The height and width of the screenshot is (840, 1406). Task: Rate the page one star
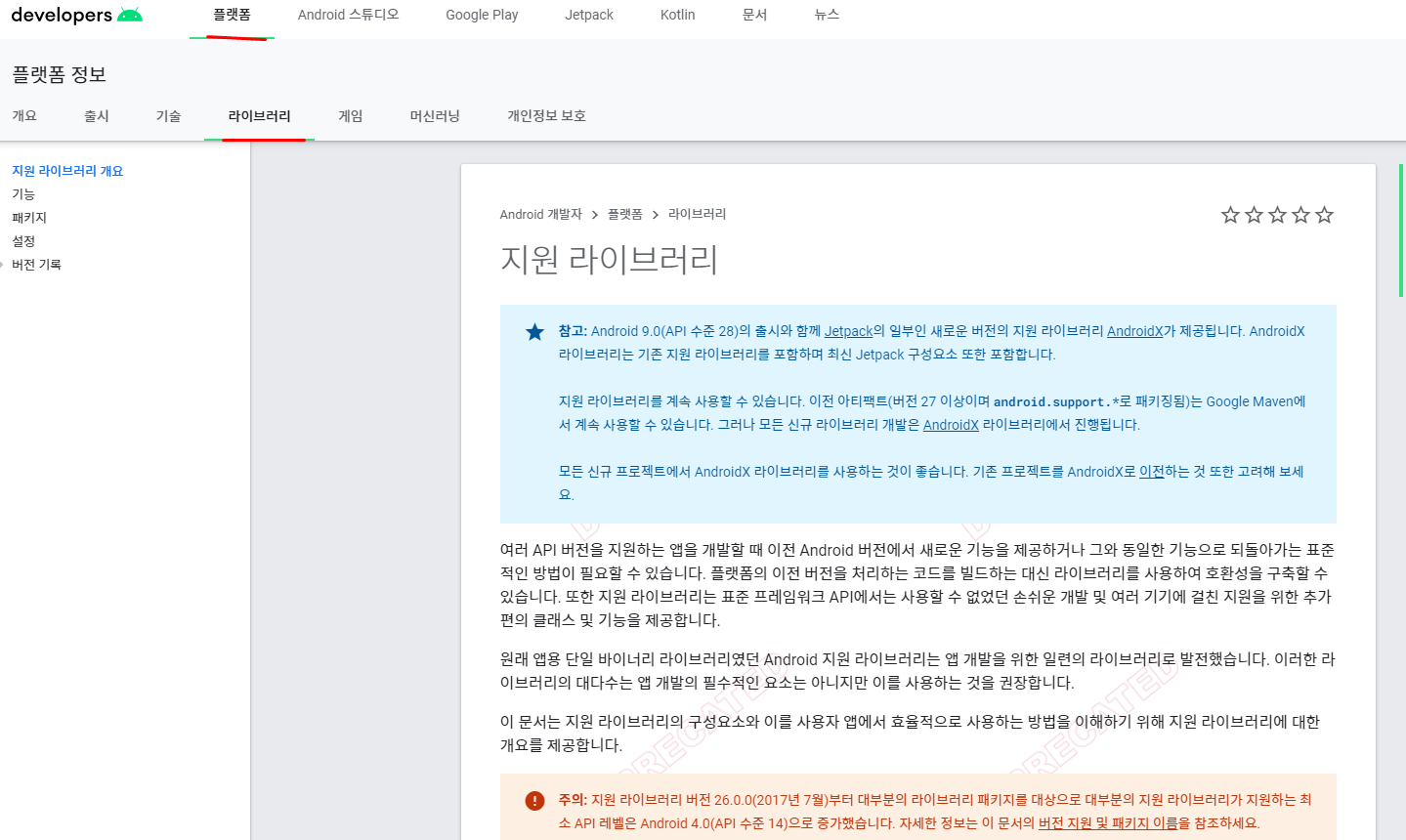[x=1230, y=215]
